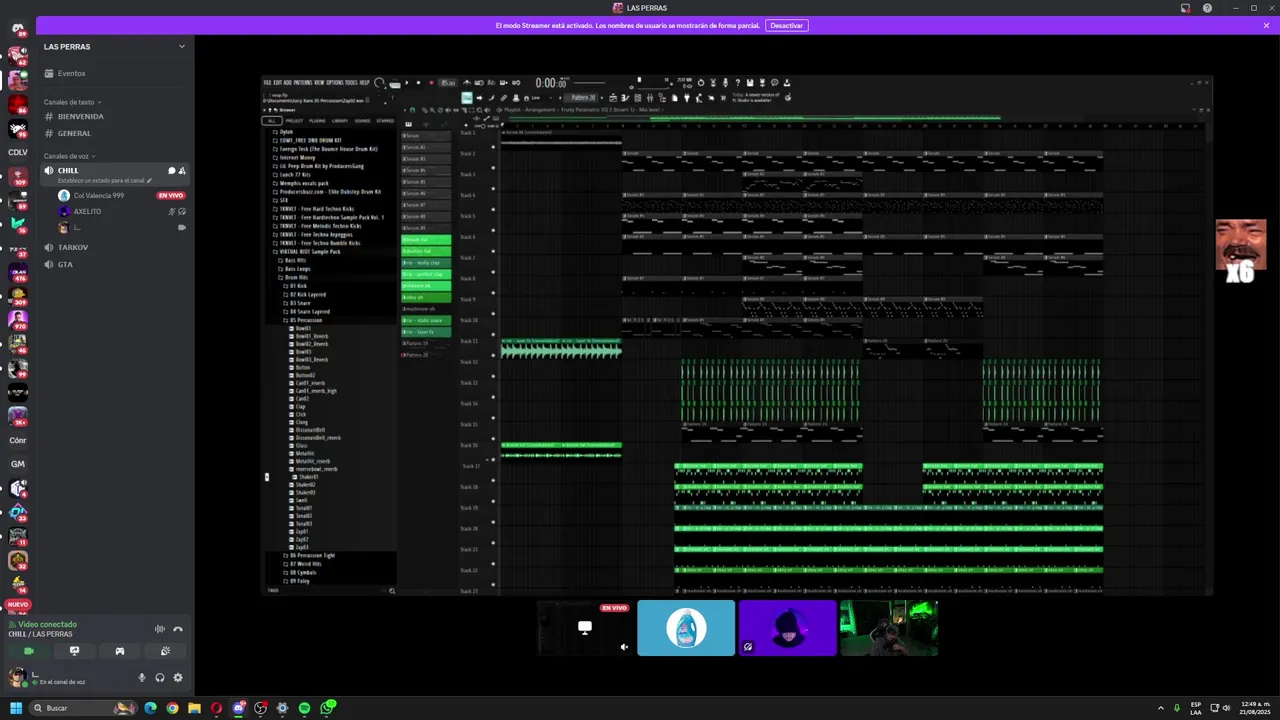The width and height of the screenshot is (1280, 720).
Task: Click the x6 reaction emoji overlay
Action: click(1240, 251)
